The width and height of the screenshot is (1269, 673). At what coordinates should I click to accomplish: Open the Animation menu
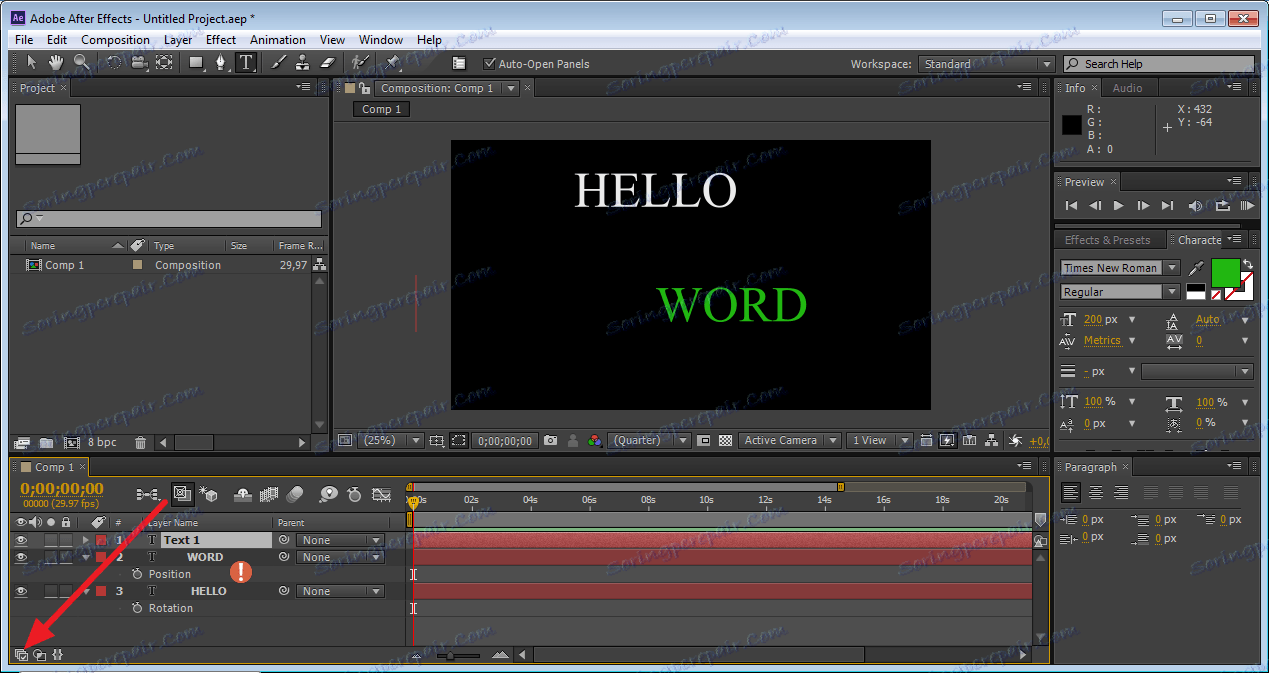pos(278,40)
